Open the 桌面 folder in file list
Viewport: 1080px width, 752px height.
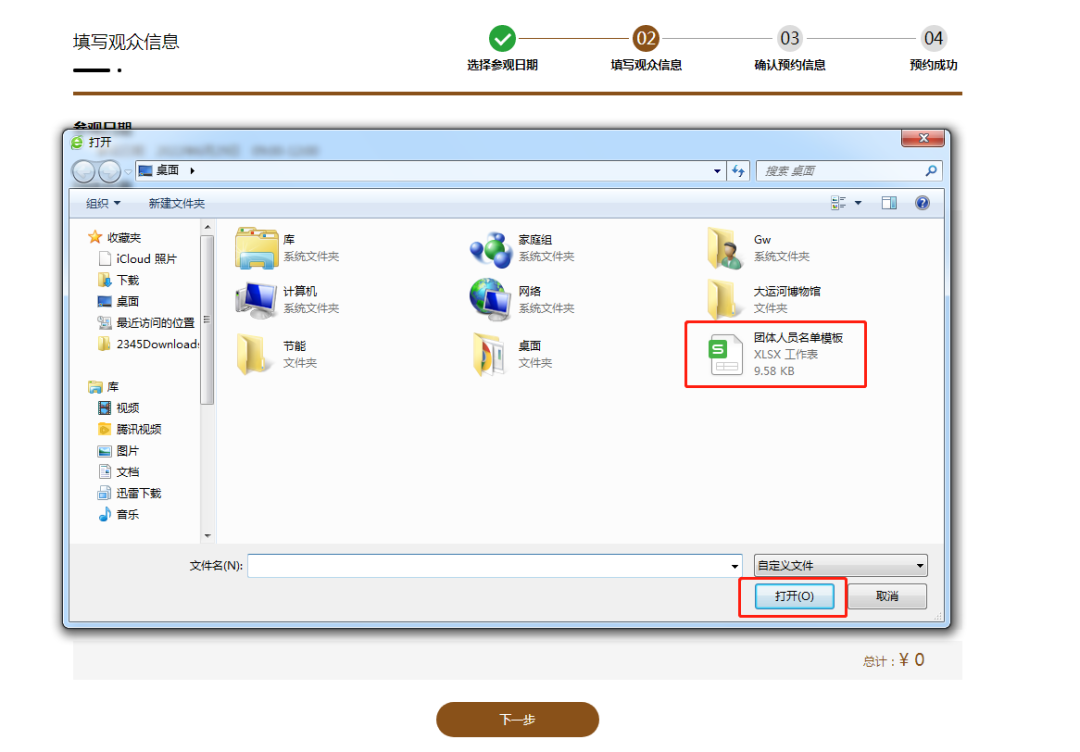[x=513, y=354]
